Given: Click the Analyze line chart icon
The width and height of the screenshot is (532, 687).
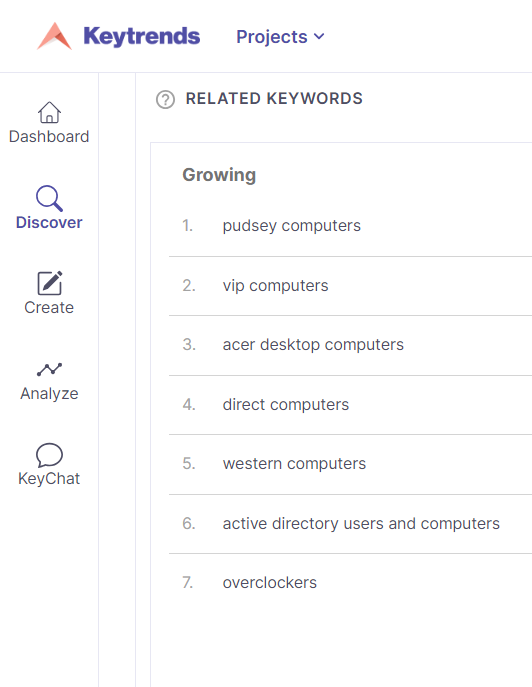Looking at the screenshot, I should click(49, 369).
